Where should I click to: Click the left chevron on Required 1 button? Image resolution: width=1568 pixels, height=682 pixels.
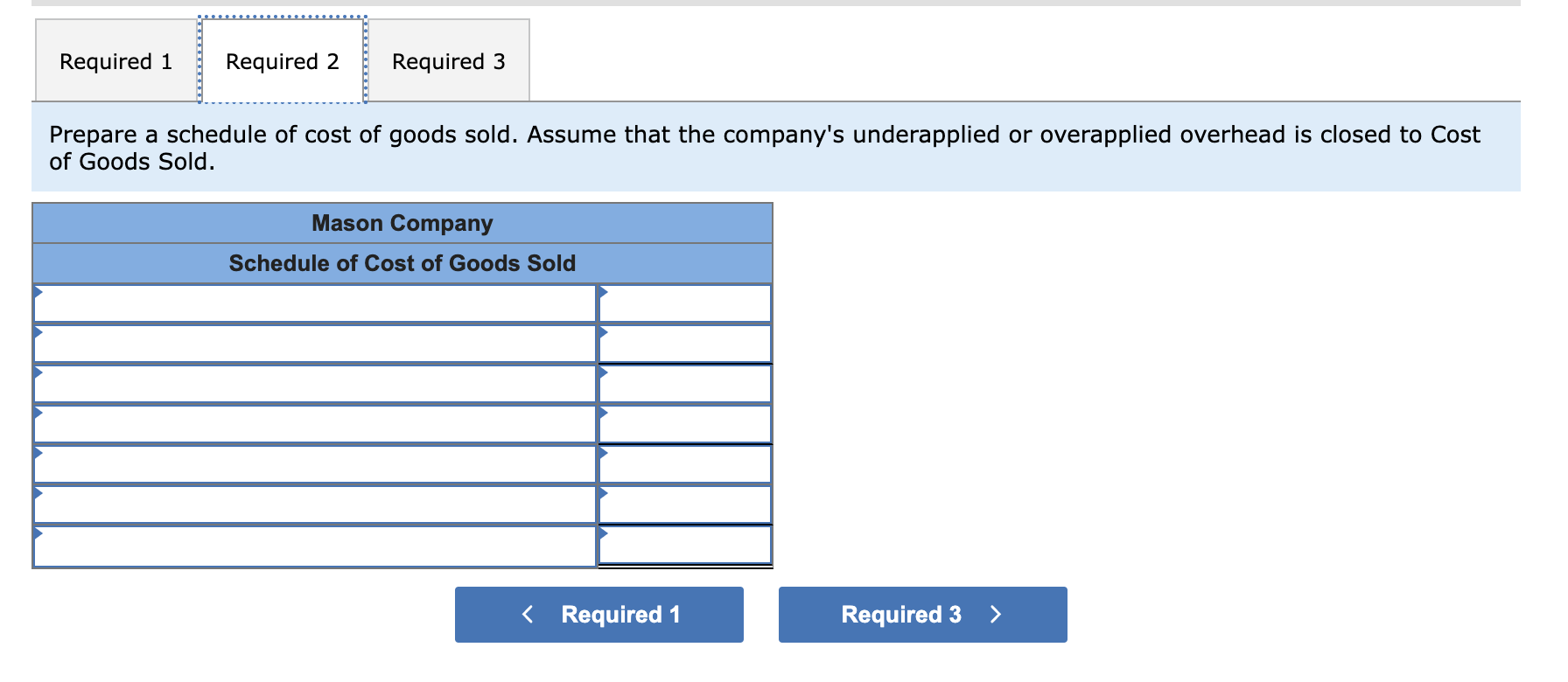tap(527, 615)
